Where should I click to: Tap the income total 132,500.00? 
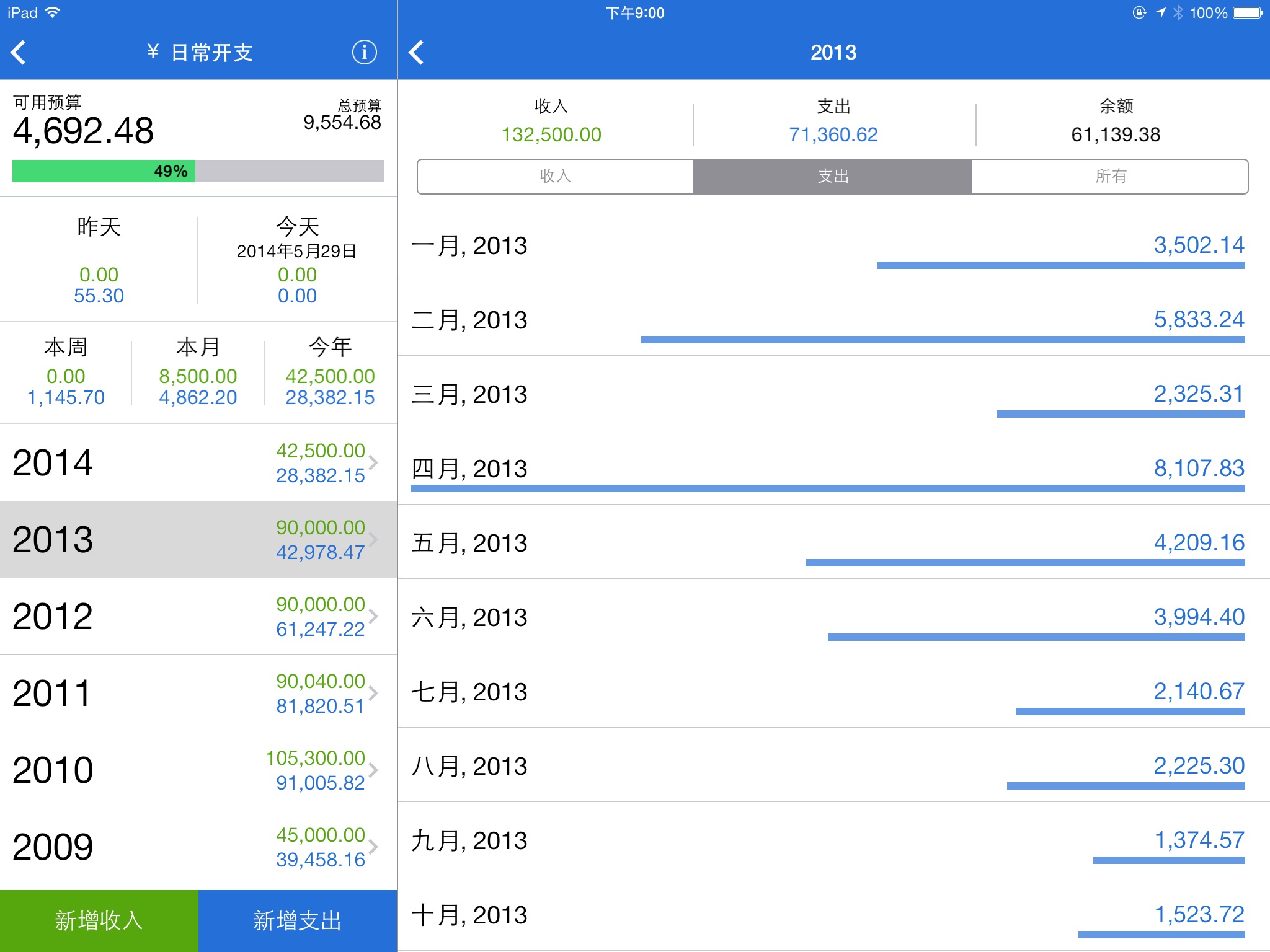pos(551,134)
